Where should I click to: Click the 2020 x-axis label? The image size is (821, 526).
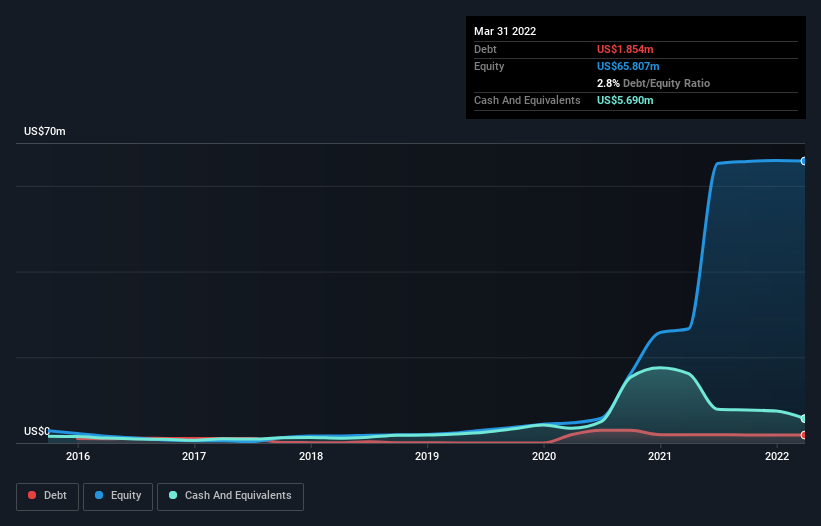(x=544, y=456)
